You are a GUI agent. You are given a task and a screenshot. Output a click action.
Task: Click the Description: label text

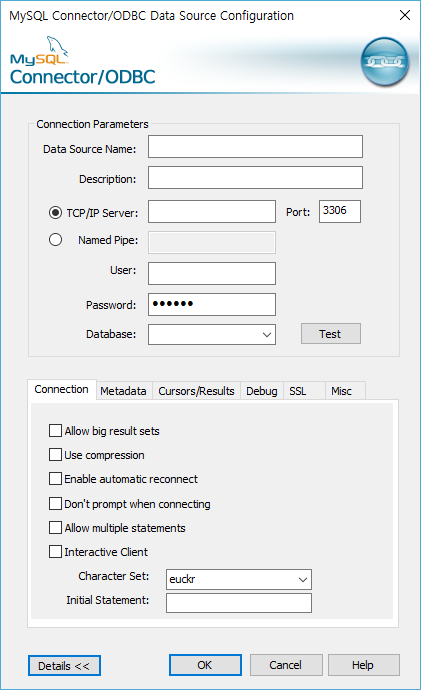tap(108, 179)
